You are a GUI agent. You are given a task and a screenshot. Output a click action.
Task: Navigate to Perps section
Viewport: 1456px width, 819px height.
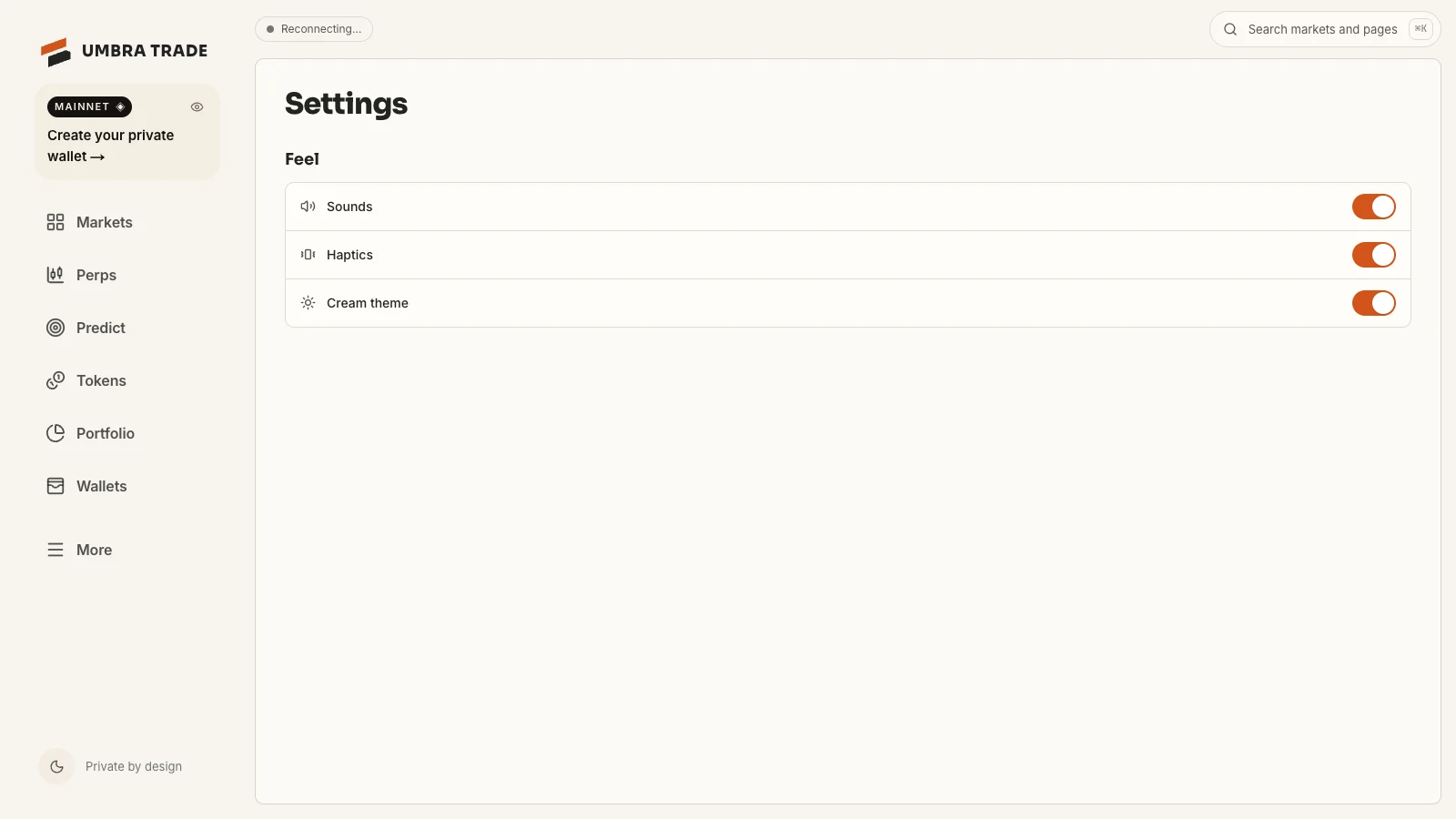tap(96, 275)
